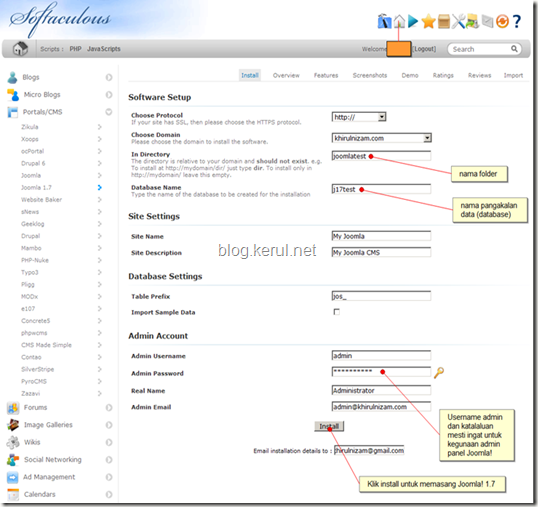
Task: Click the Image Galleries category icon
Action: tap(13, 425)
